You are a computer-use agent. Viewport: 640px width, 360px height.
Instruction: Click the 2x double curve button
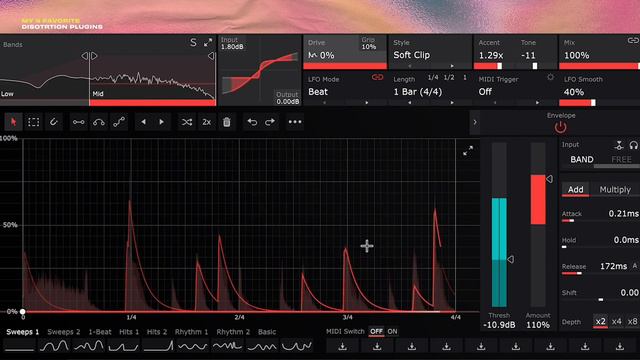[207, 122]
